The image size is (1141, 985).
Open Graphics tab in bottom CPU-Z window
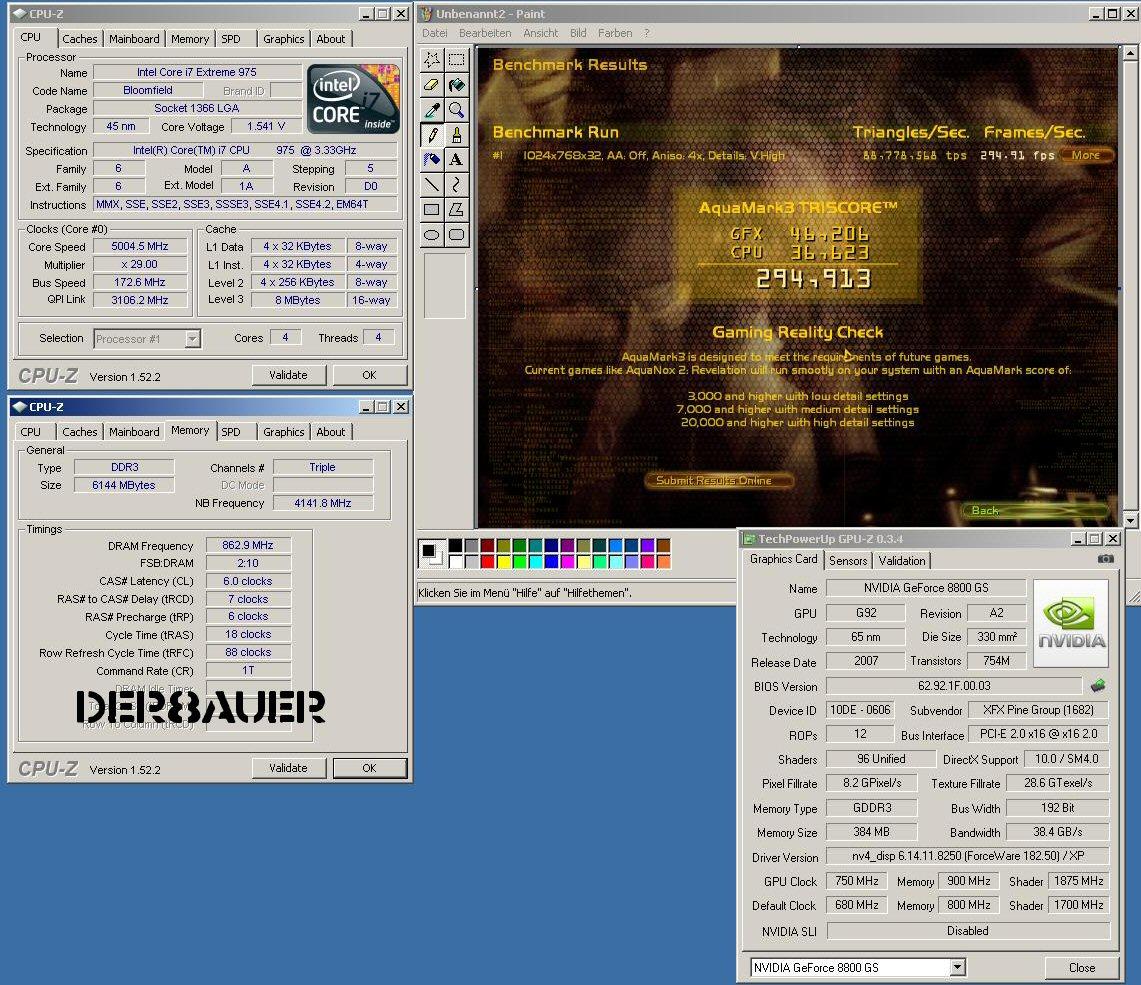tap(283, 432)
